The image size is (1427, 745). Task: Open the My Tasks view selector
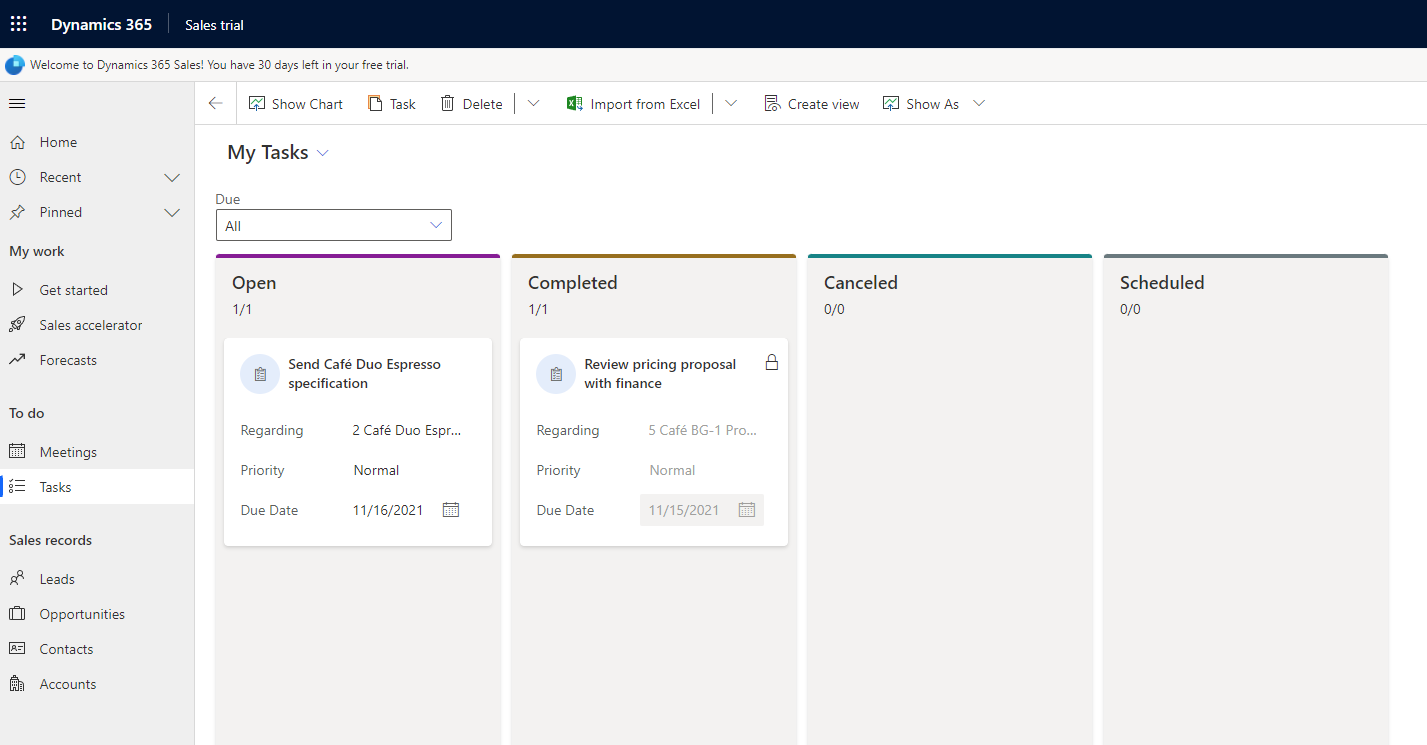(x=278, y=152)
